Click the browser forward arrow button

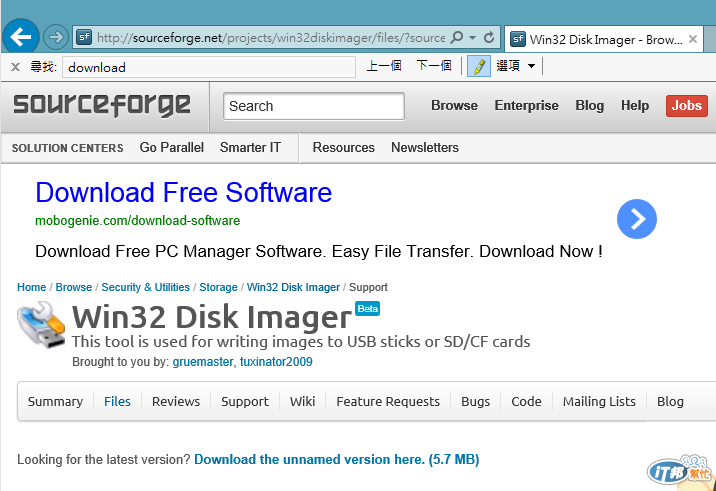click(56, 37)
